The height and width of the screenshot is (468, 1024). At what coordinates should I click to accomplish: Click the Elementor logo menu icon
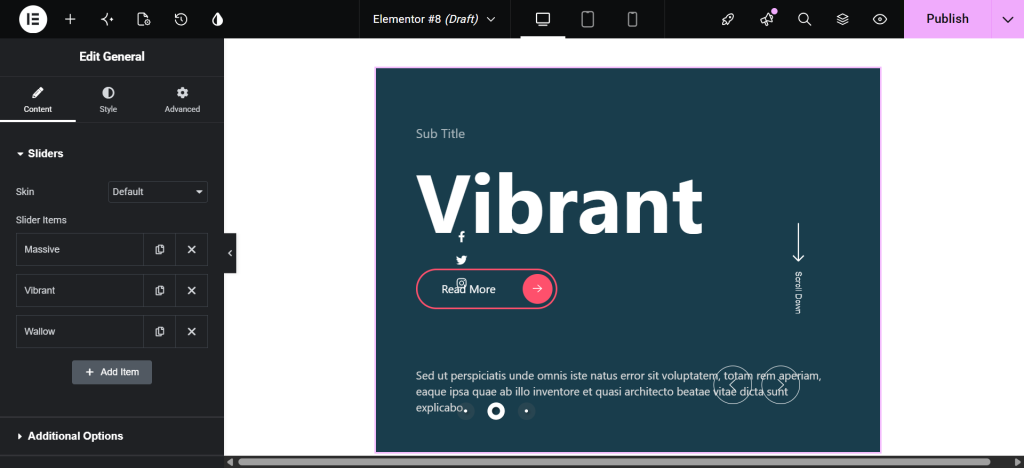point(33,19)
